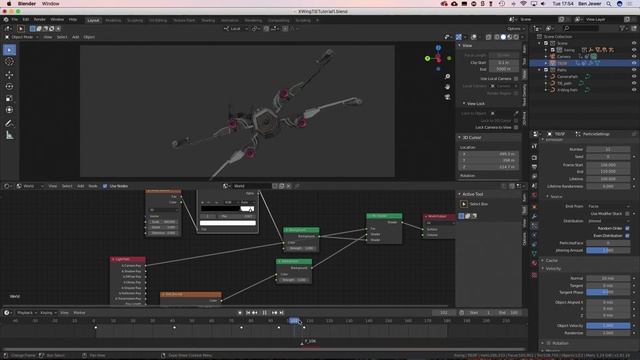This screenshot has width=640, height=360.
Task: Adjust the Object Velocity slider
Action: click(x=608, y=326)
